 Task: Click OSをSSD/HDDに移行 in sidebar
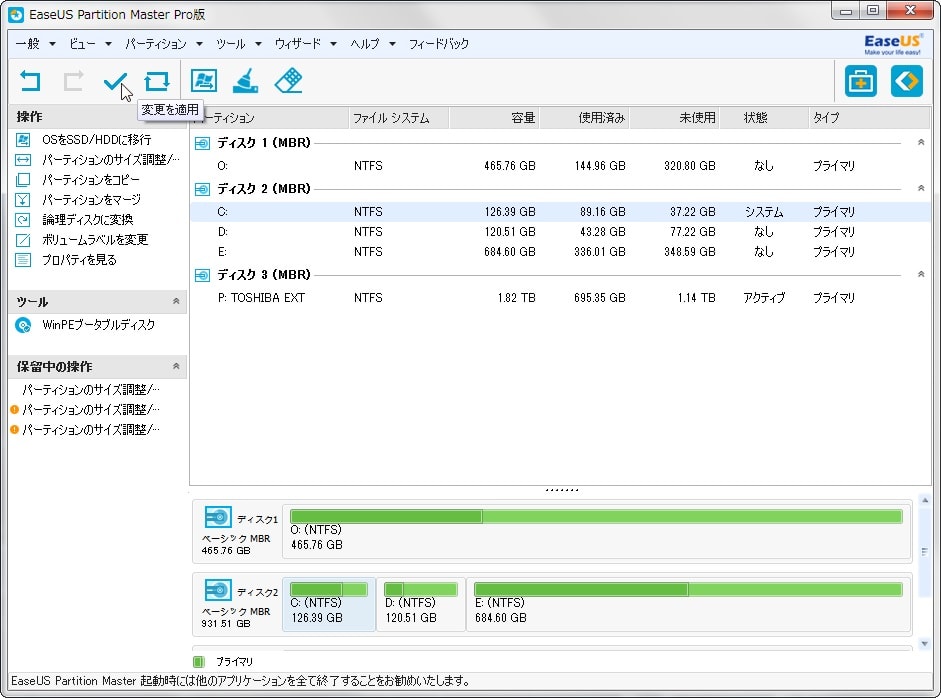[96, 140]
